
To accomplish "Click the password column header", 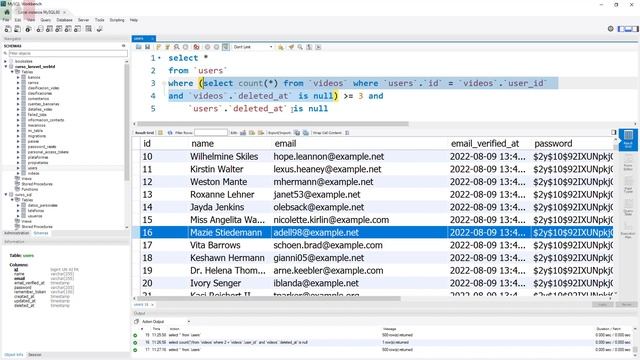I will tap(553, 144).
